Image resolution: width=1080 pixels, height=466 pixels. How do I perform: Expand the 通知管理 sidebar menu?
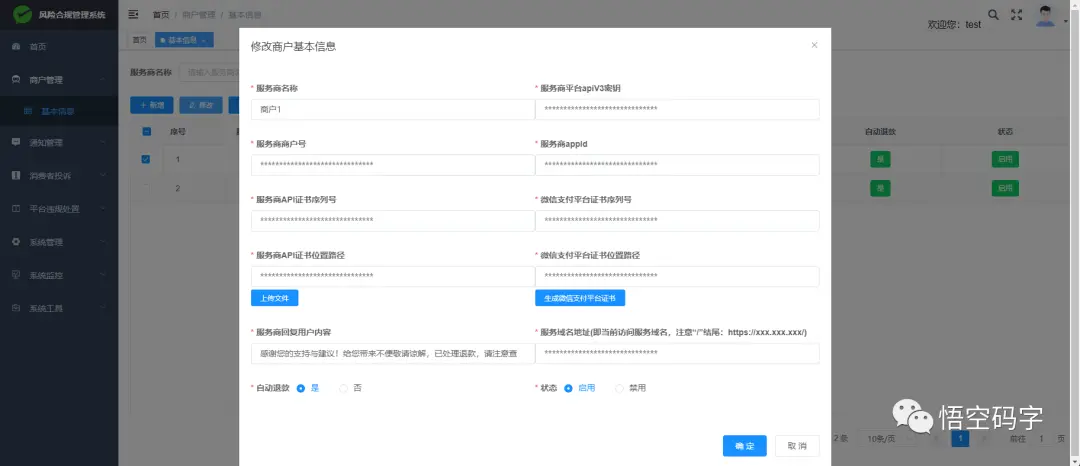[59, 143]
